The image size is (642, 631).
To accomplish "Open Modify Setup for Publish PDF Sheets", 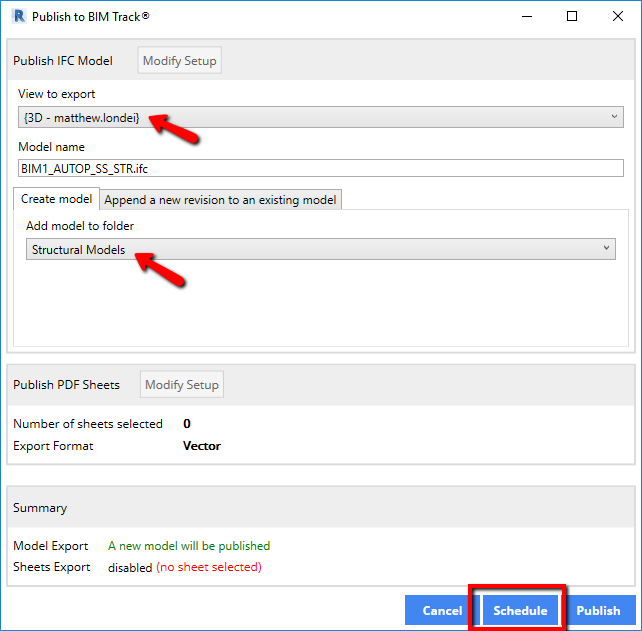I will pyautogui.click(x=182, y=384).
